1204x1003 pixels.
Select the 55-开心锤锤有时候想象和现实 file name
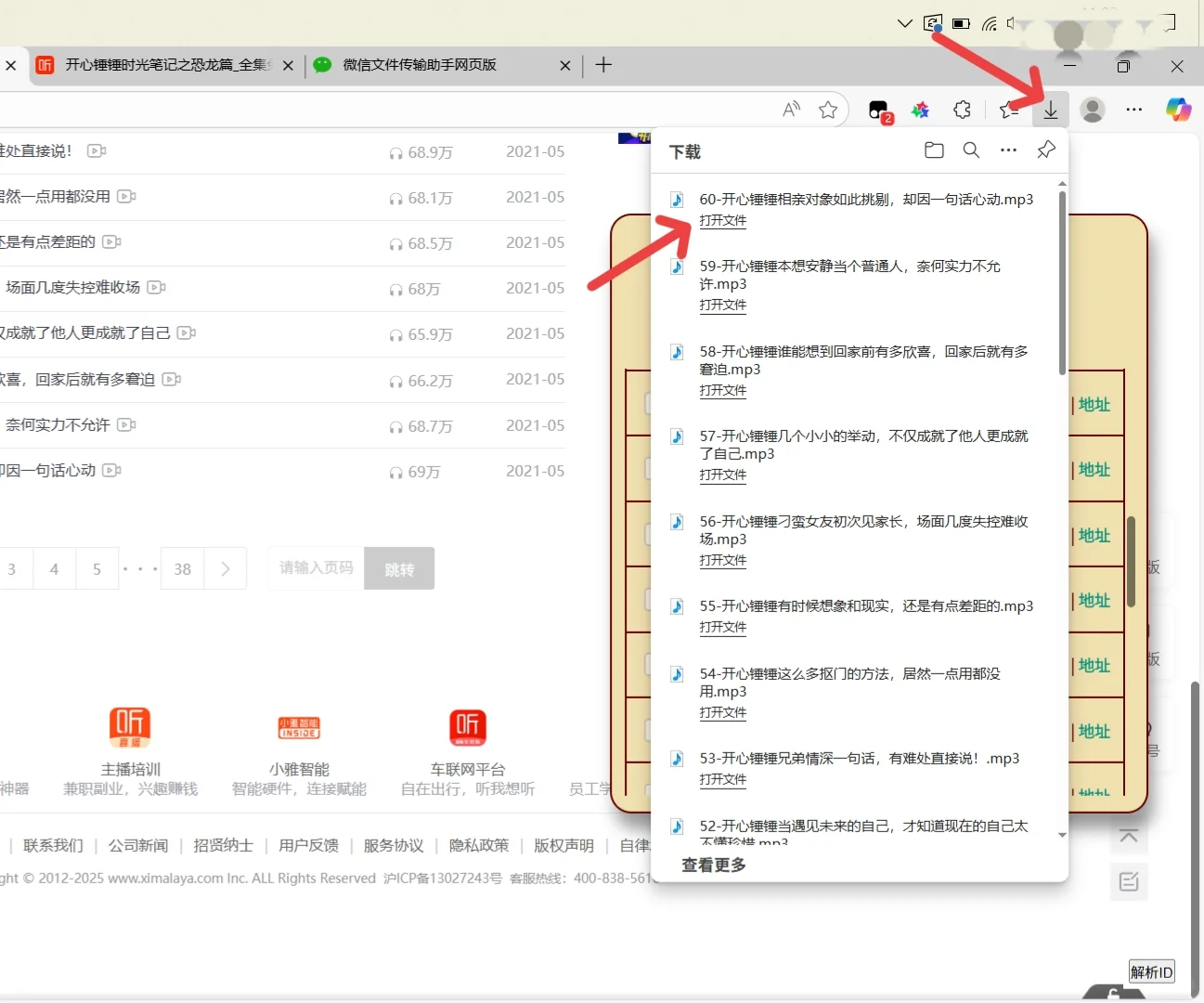pos(866,606)
